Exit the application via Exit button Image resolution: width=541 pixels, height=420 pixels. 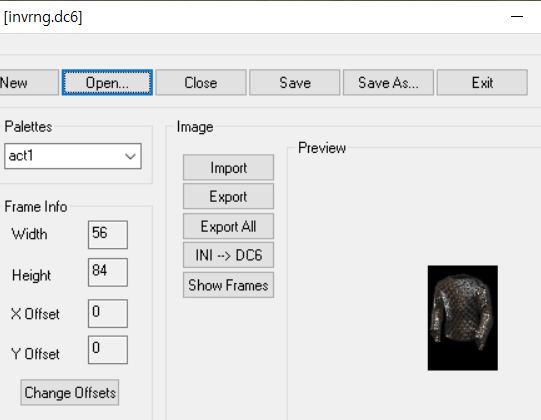(482, 82)
